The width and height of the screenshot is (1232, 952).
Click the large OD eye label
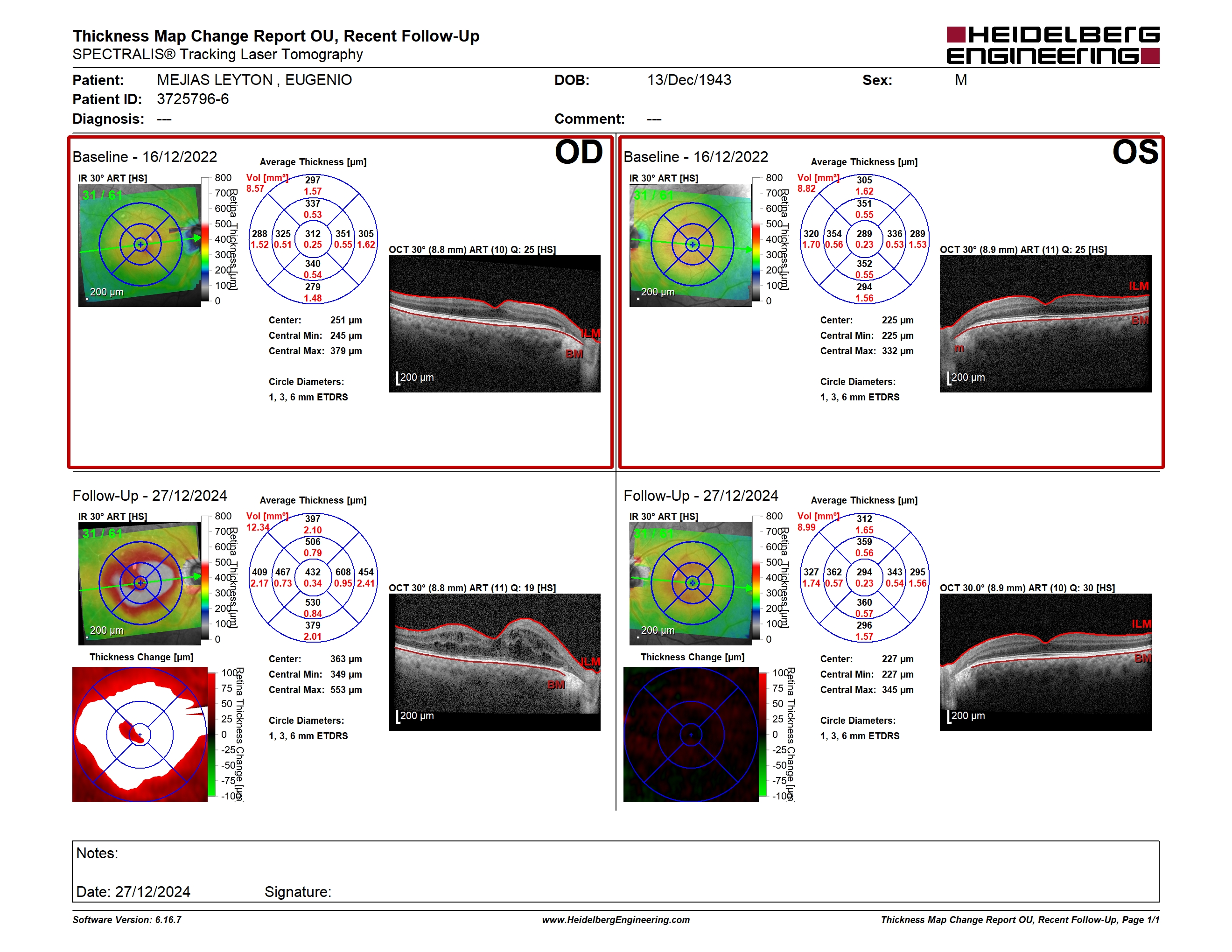[x=579, y=152]
